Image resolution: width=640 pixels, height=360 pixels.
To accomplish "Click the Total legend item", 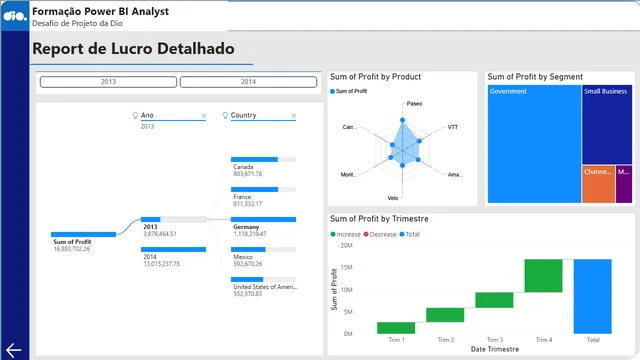I will pyautogui.click(x=409, y=234).
